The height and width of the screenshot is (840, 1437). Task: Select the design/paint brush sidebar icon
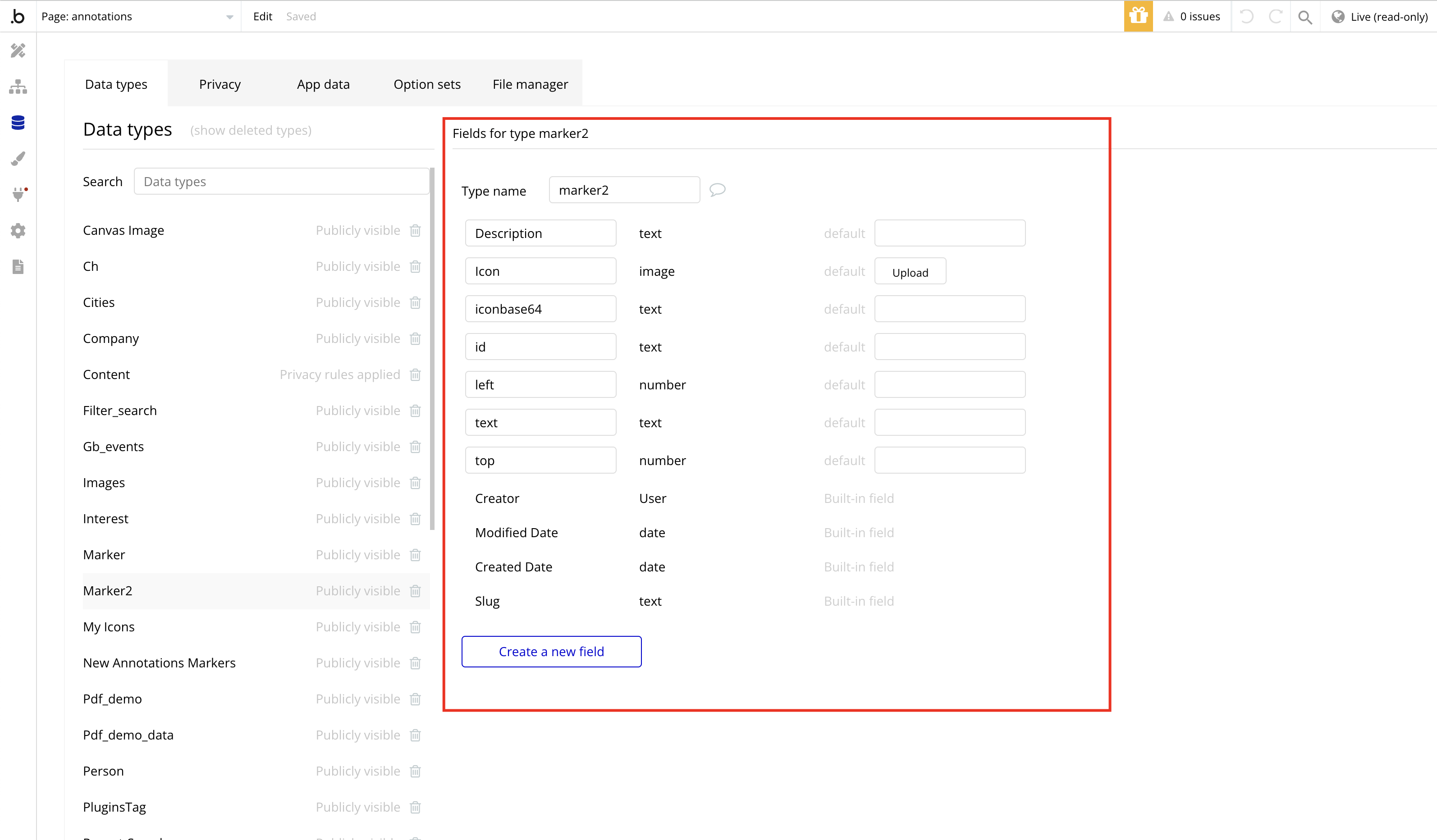18,159
